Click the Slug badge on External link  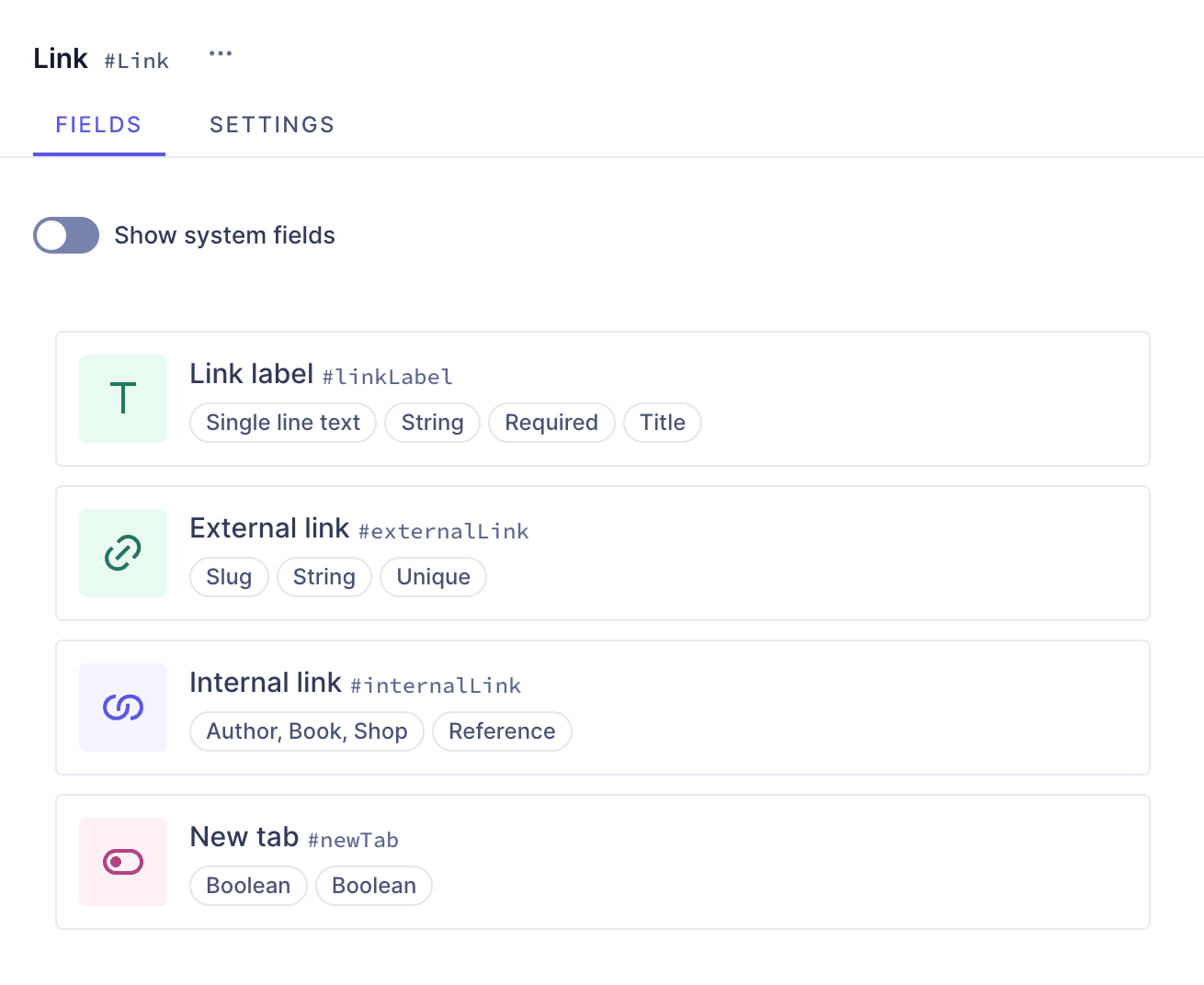pyautogui.click(x=229, y=577)
